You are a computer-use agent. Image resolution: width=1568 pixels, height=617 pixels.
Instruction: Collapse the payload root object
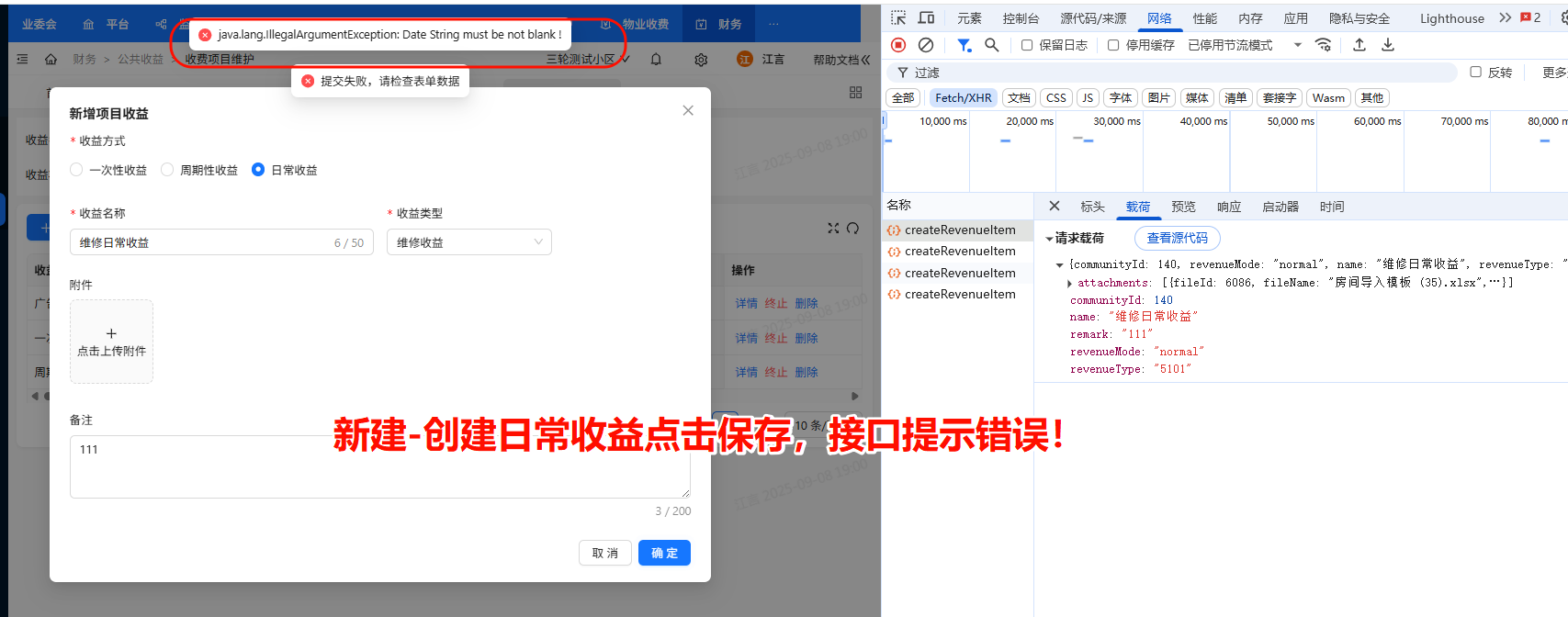[1059, 264]
